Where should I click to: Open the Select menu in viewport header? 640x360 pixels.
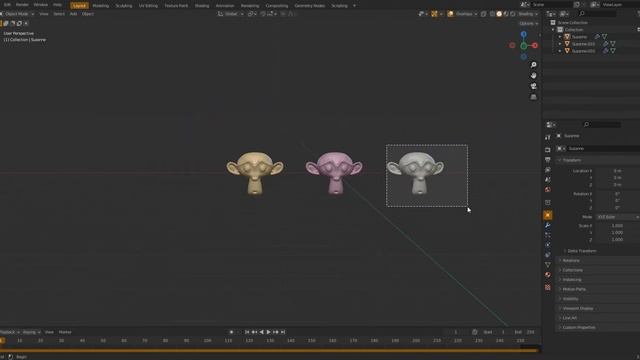click(x=59, y=14)
